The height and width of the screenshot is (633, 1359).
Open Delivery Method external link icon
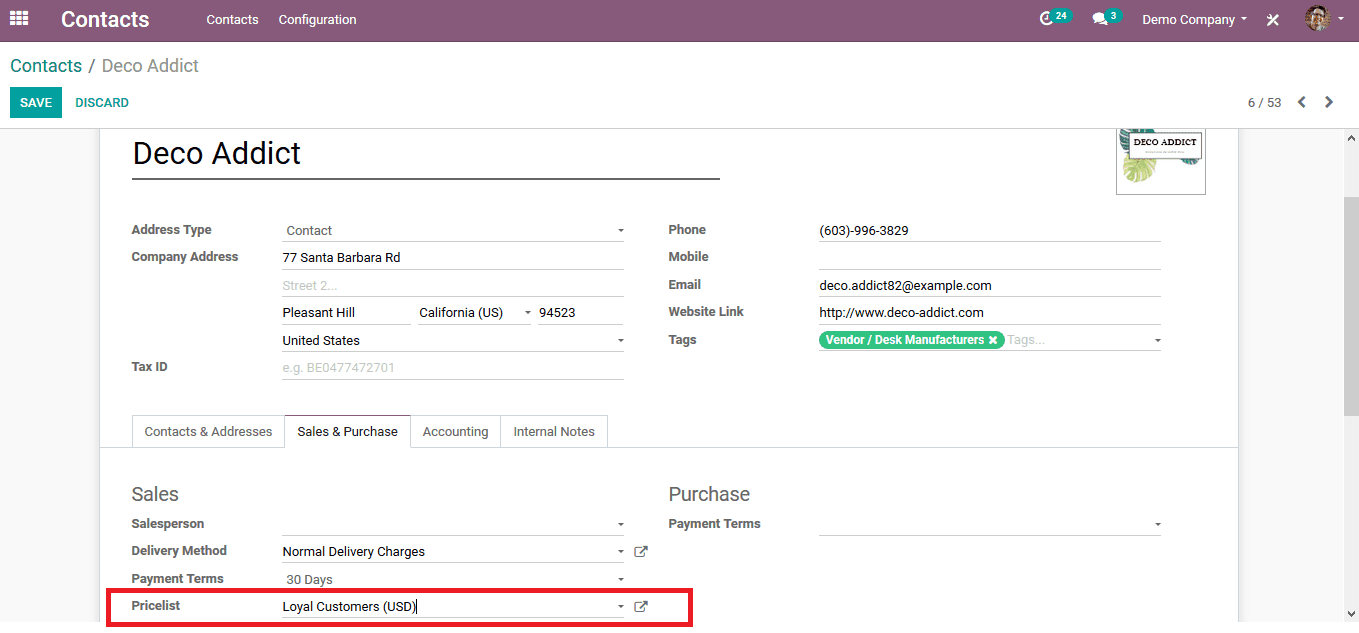tap(642, 551)
